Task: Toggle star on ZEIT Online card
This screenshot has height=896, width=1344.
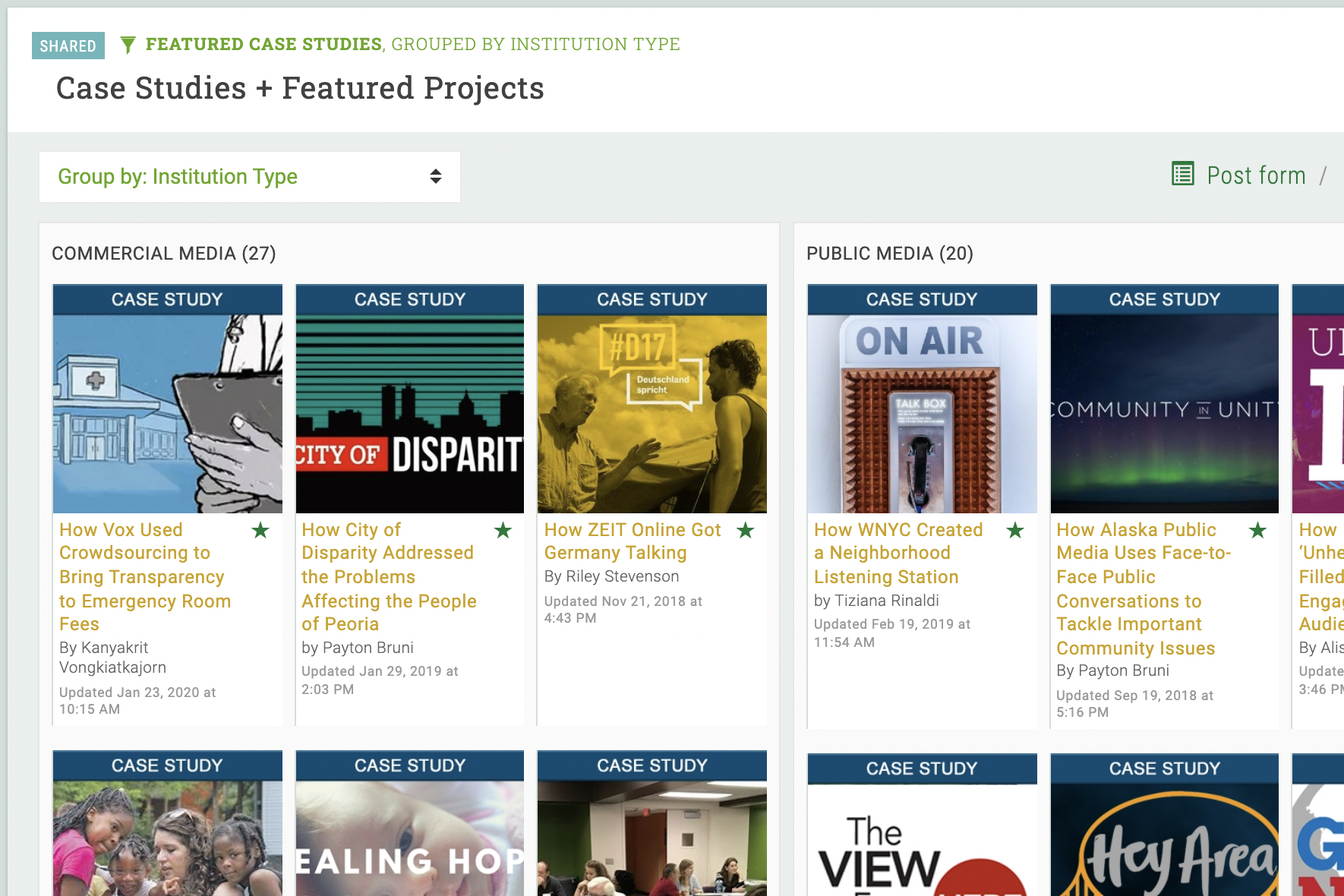Action: tap(745, 530)
